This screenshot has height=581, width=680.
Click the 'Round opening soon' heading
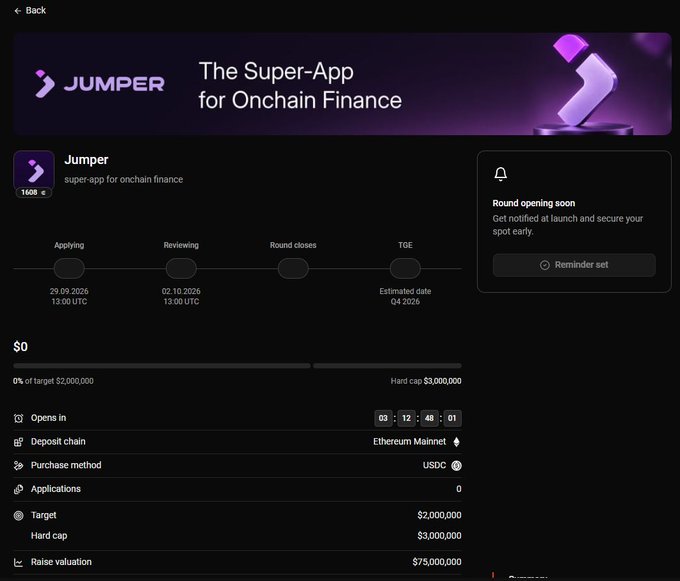534,203
